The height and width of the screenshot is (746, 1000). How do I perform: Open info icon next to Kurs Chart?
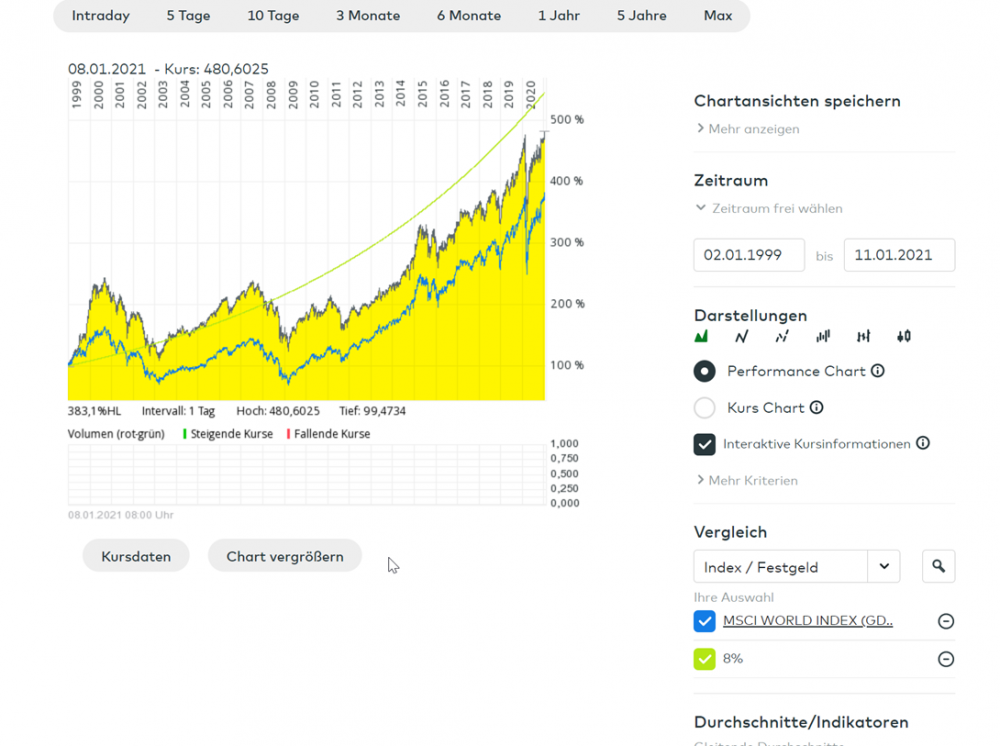coord(816,407)
